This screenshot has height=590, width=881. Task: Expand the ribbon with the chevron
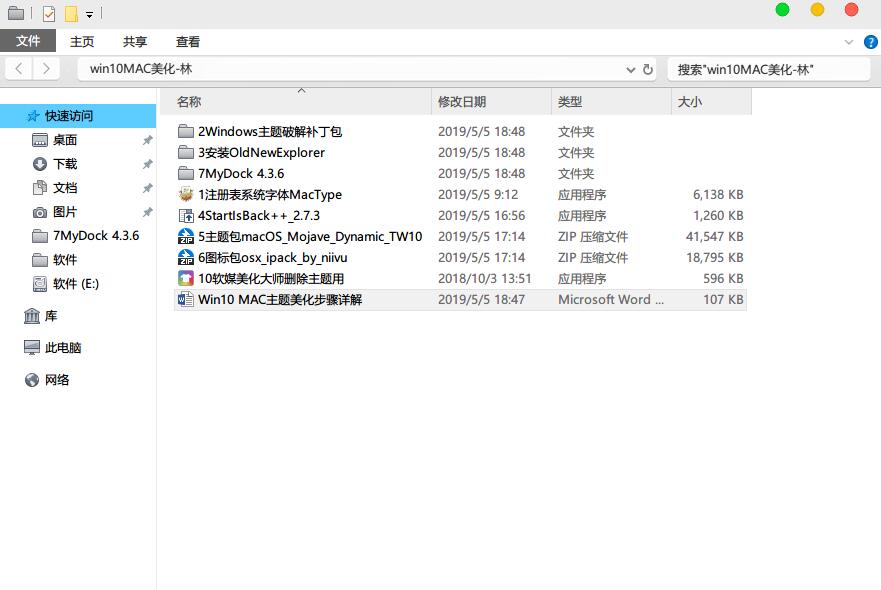848,42
